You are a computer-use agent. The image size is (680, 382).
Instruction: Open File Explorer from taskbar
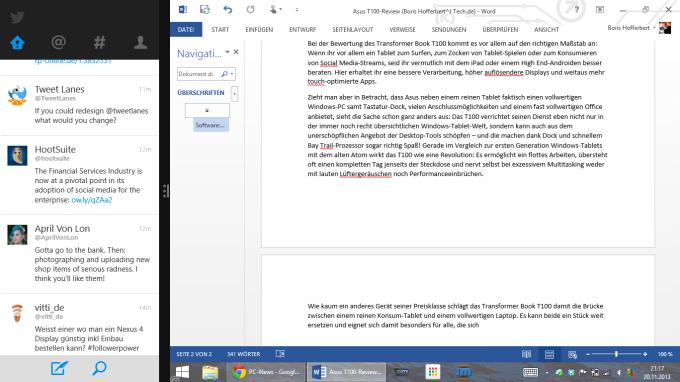tap(210, 372)
